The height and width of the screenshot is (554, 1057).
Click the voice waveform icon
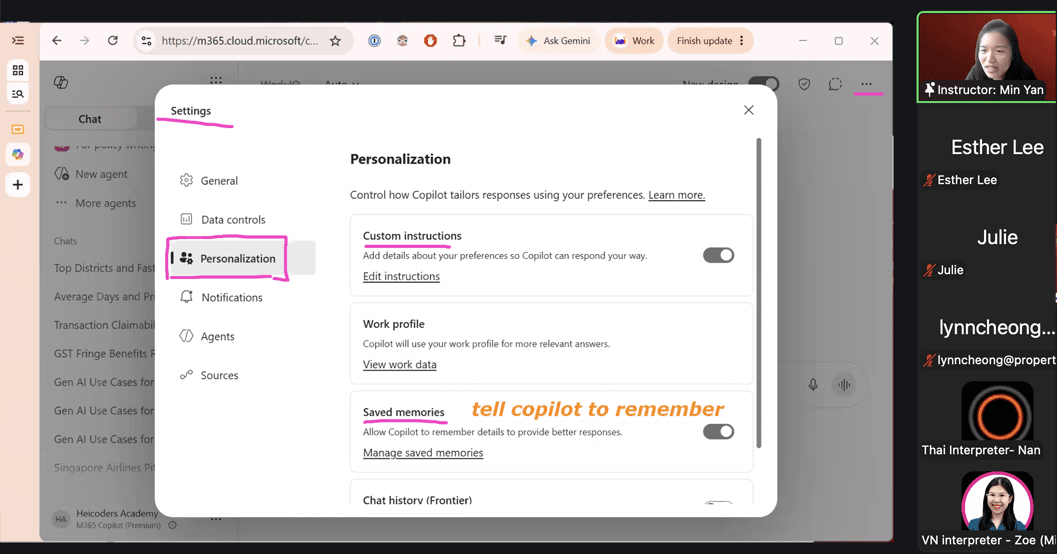(843, 385)
